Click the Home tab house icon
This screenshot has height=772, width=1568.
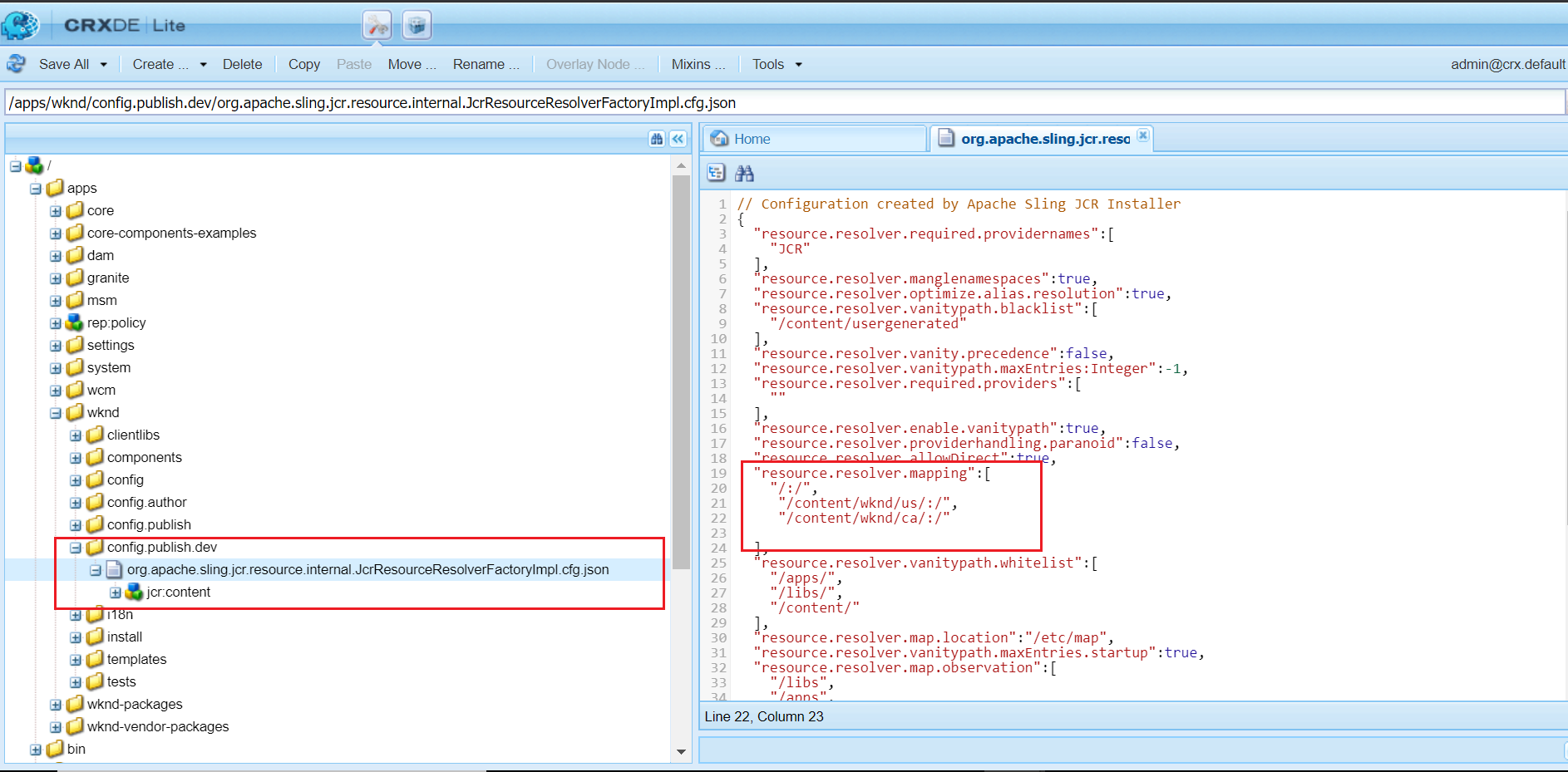720,139
